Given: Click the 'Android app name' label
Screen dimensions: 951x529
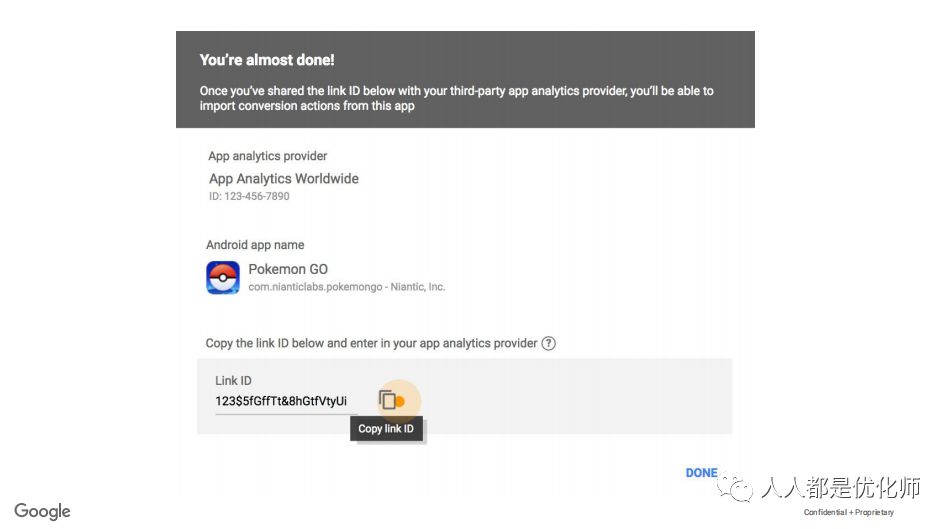Looking at the screenshot, I should click(x=255, y=244).
